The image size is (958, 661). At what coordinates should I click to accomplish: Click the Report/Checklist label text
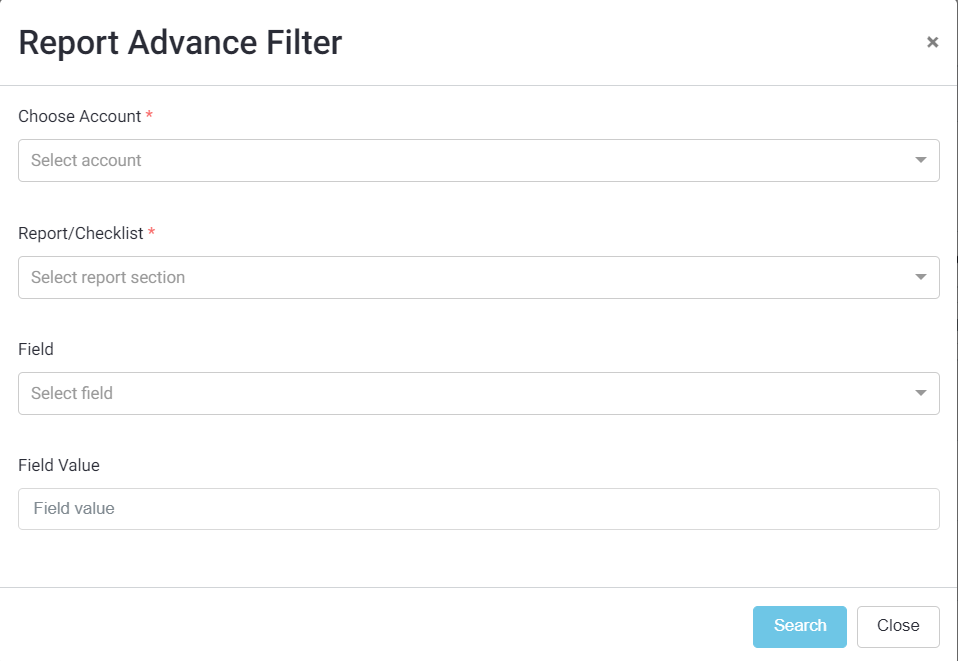pos(81,233)
